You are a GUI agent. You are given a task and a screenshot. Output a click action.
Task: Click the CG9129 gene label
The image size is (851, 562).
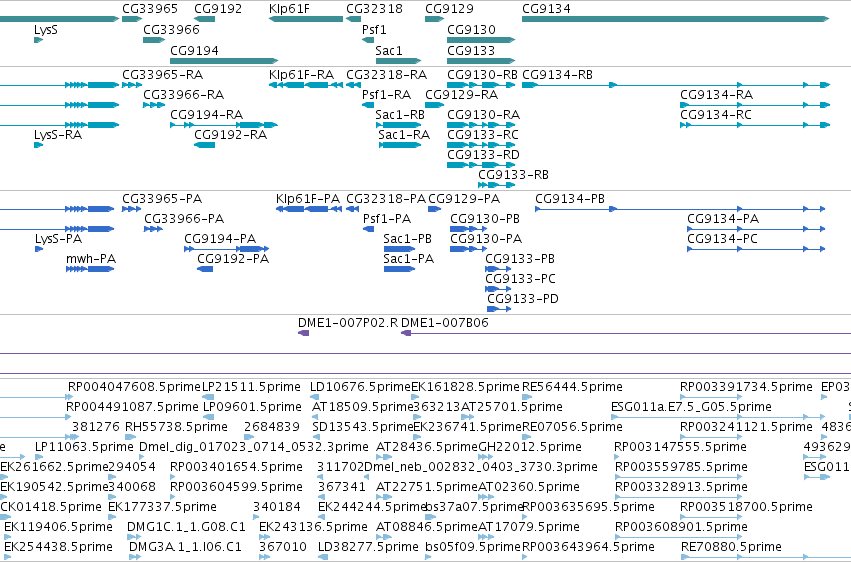449,9
